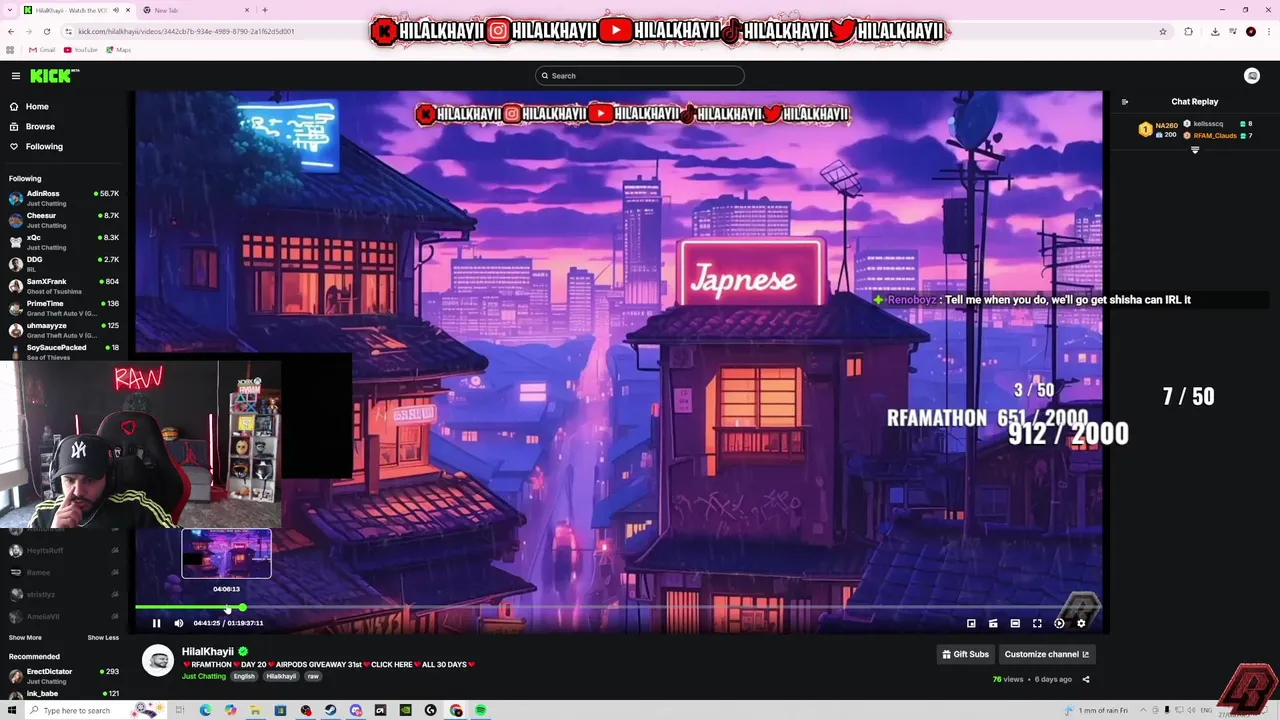Click Customize channel button

pyautogui.click(x=1046, y=654)
